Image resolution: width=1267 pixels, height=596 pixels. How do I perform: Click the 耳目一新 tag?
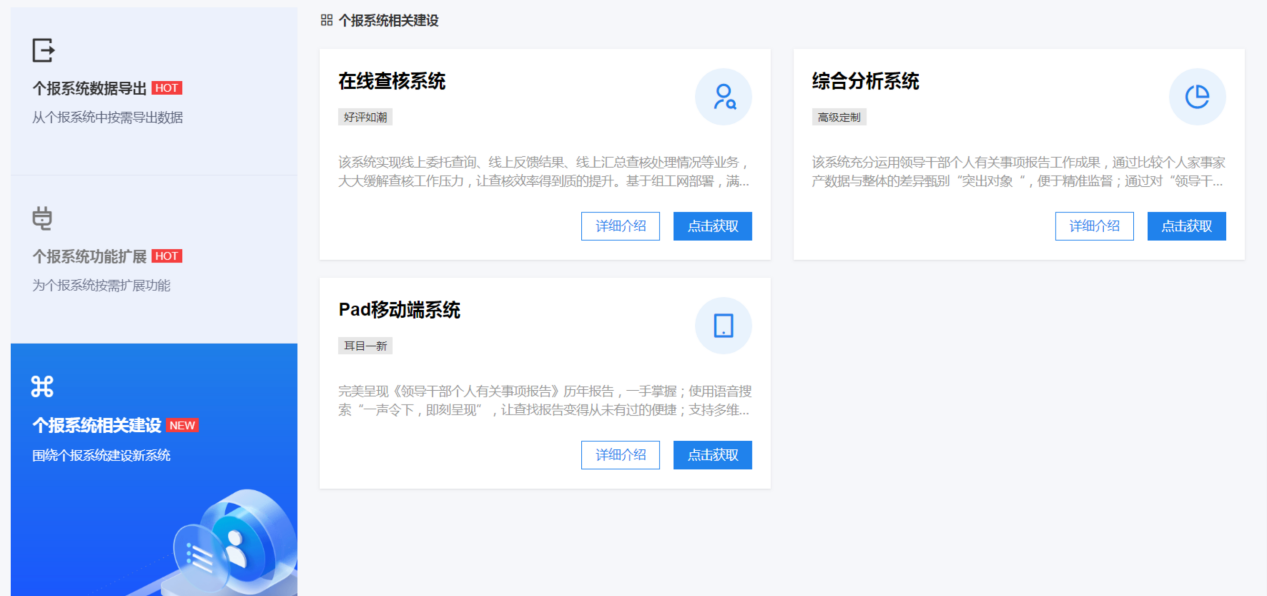click(365, 346)
